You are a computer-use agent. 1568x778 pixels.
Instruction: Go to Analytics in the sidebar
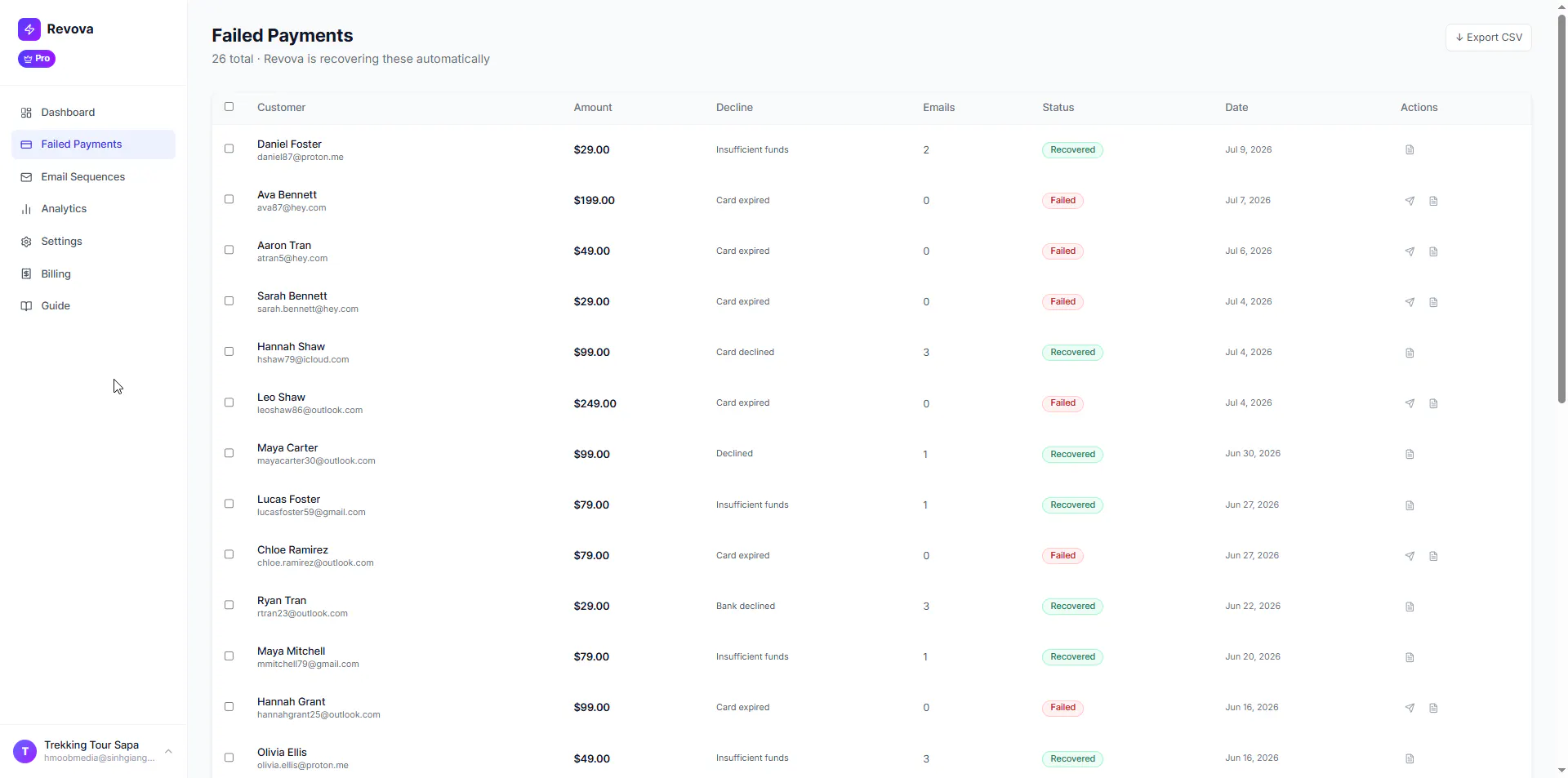(x=93, y=209)
